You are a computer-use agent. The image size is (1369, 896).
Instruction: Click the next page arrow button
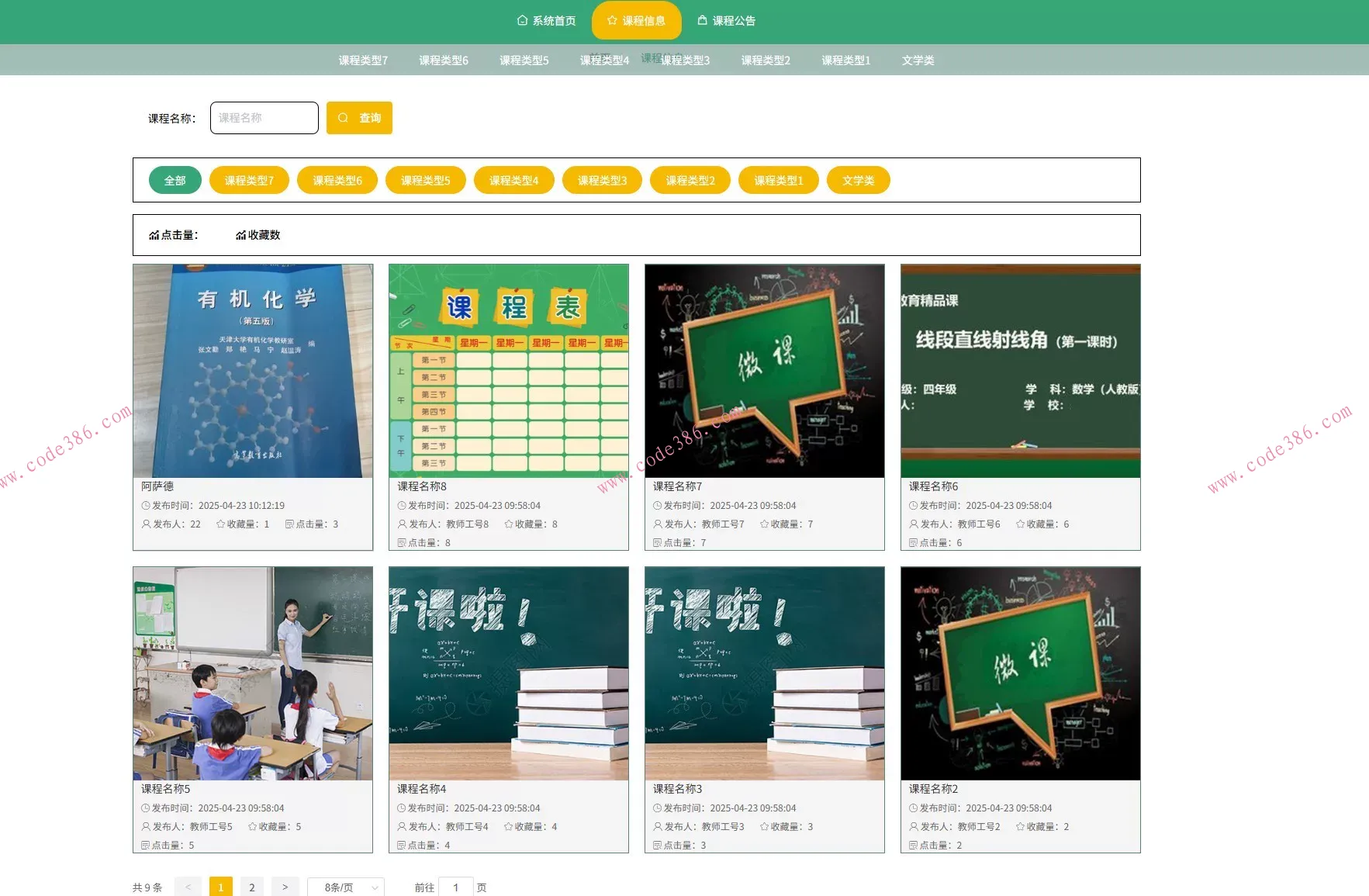285,887
